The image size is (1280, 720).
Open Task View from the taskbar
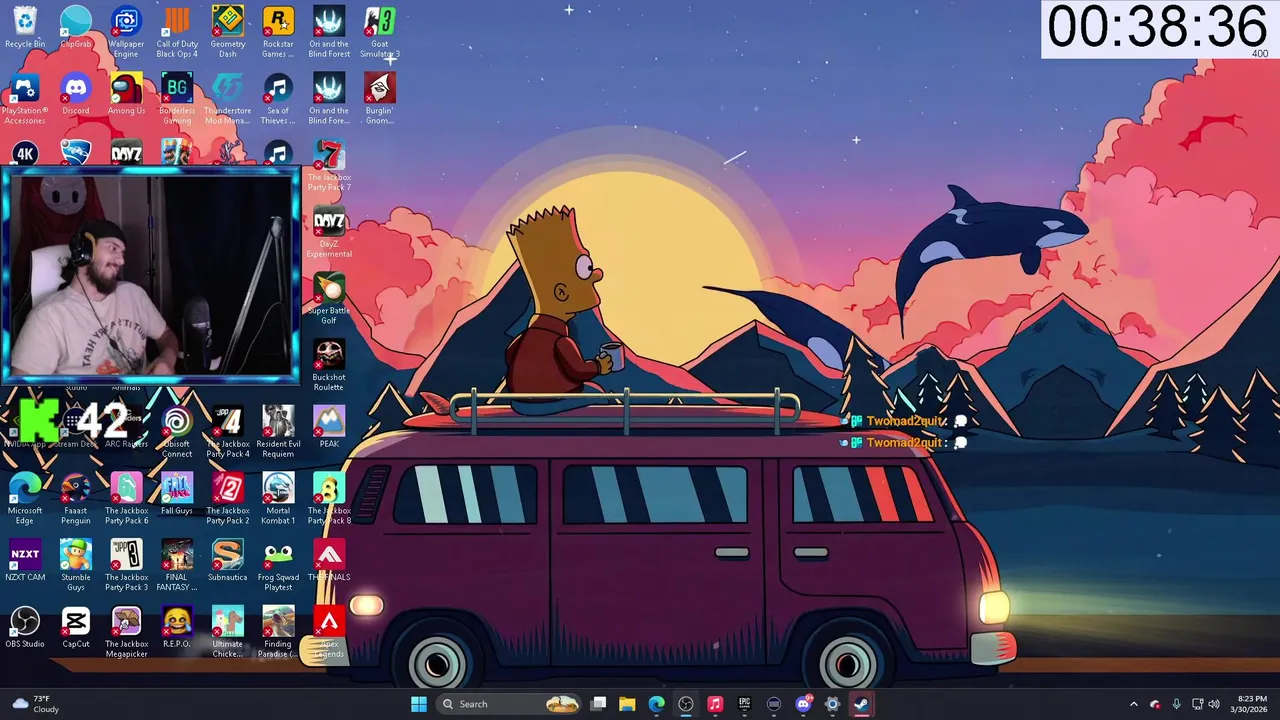coord(598,704)
